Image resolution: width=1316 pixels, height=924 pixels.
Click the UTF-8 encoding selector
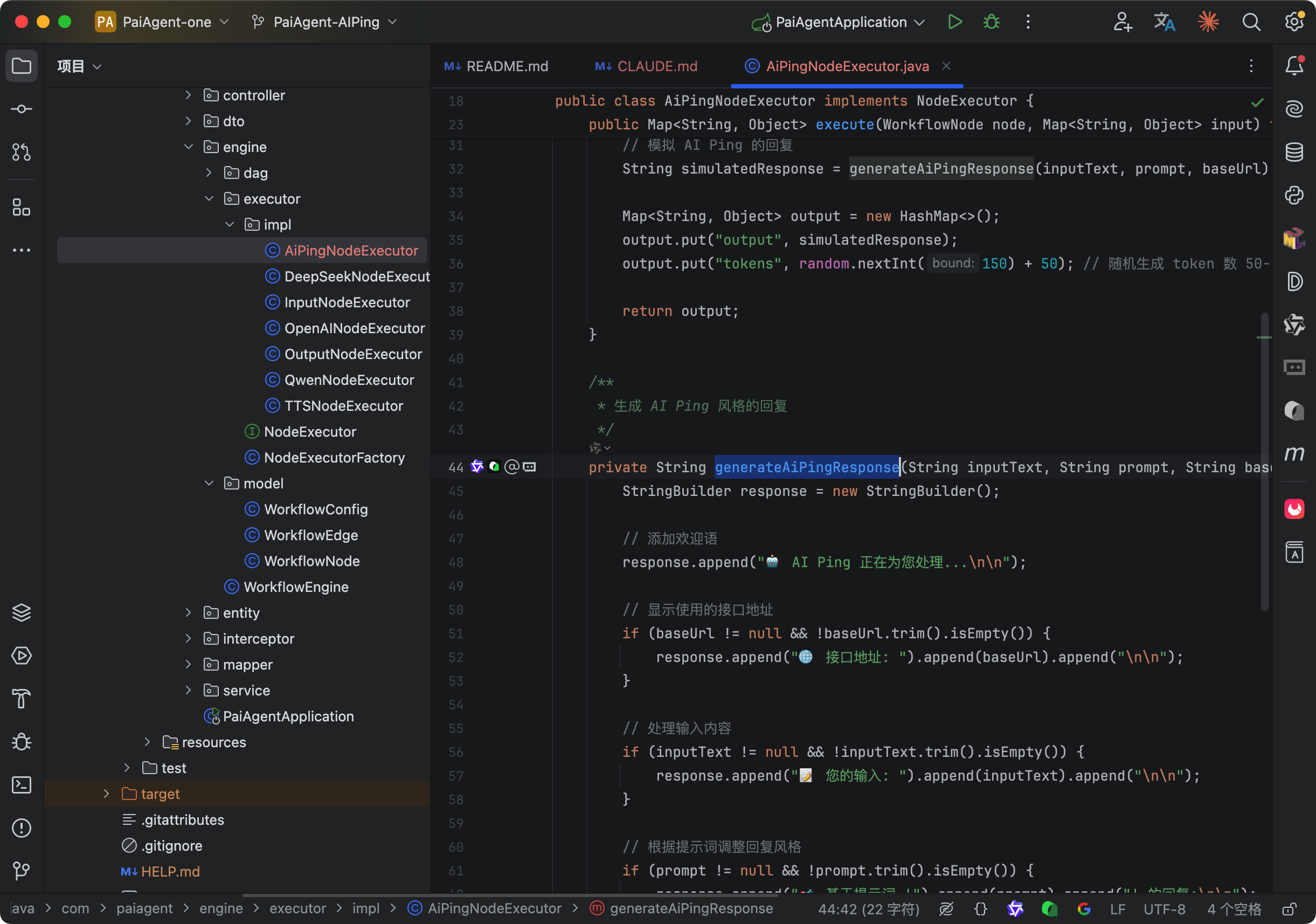tap(1163, 909)
